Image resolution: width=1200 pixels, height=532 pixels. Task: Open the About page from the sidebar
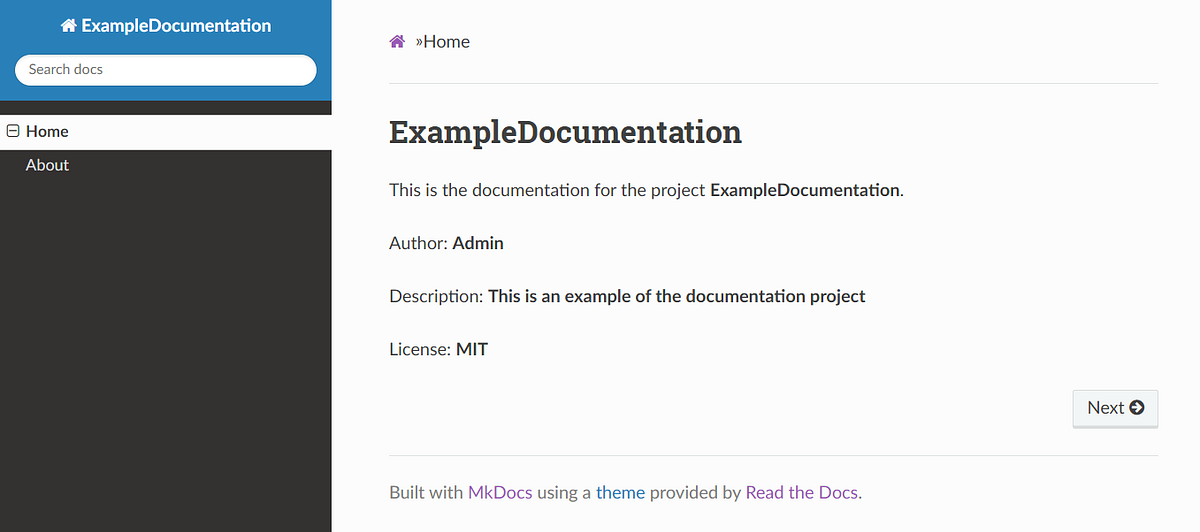tap(47, 165)
